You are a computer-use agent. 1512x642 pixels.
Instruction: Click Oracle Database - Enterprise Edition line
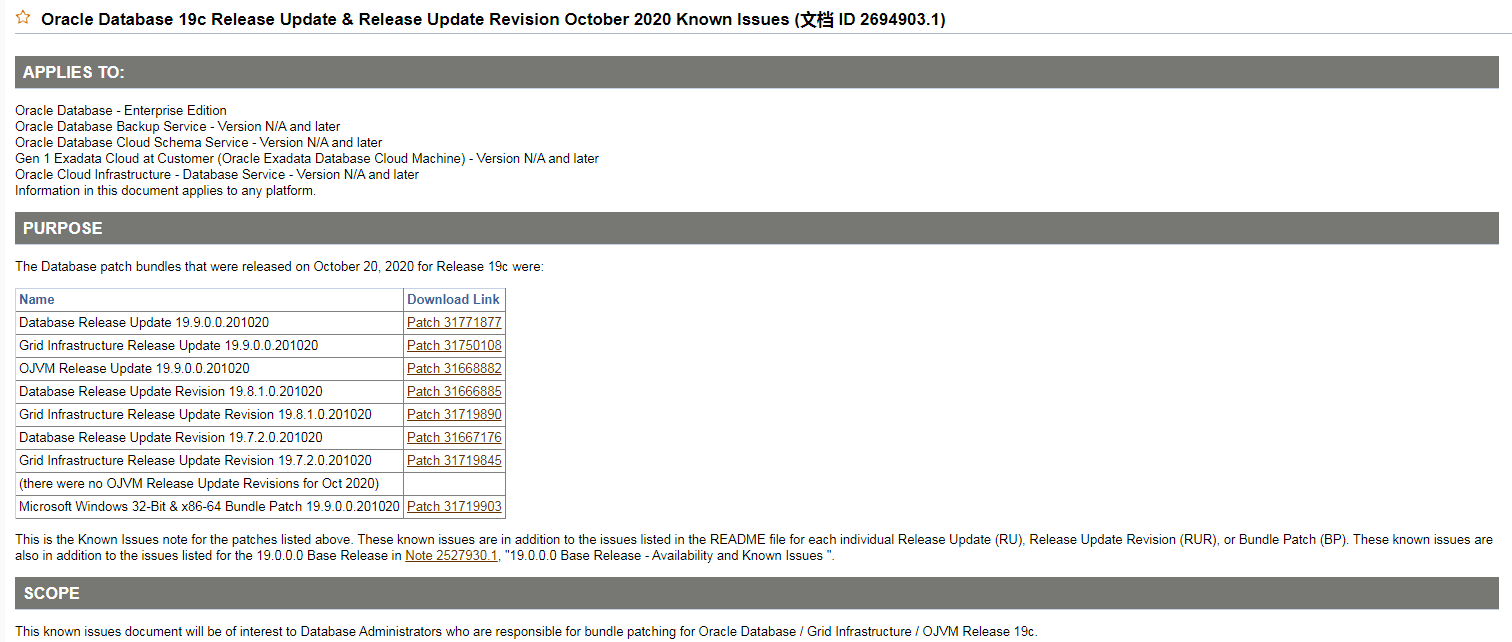coord(121,110)
